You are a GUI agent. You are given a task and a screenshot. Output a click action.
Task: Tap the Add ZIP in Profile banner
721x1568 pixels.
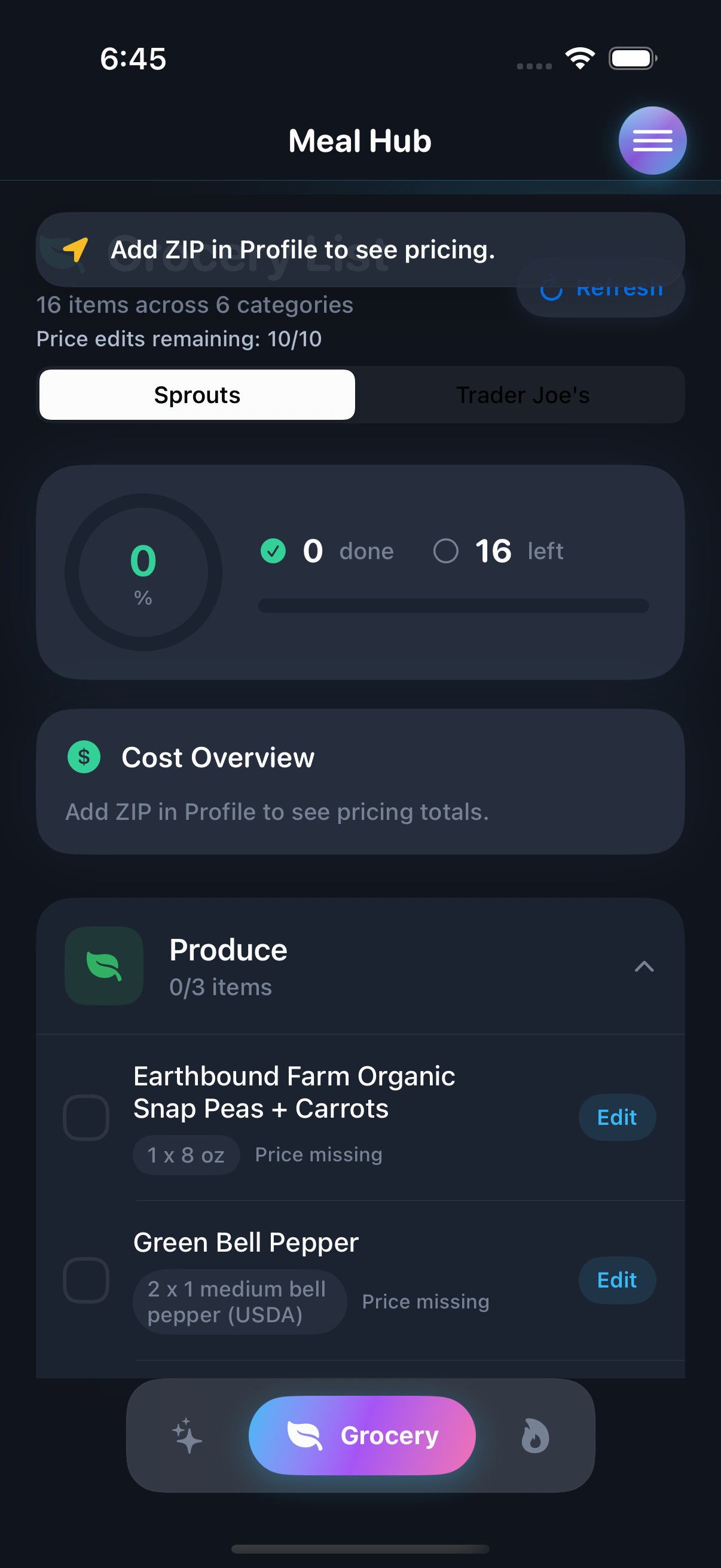pyautogui.click(x=360, y=249)
